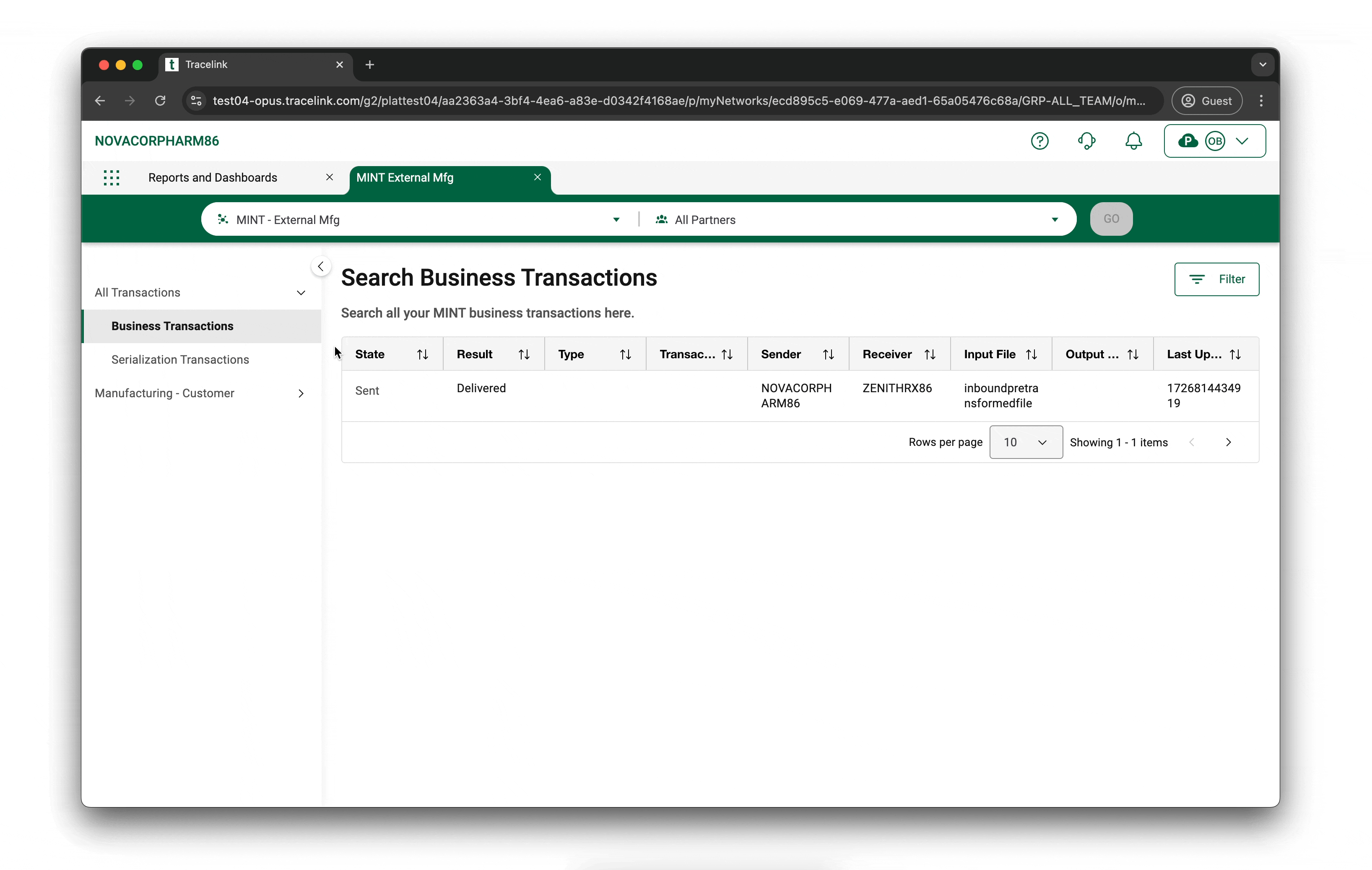Open the notifications bell

(1133, 141)
